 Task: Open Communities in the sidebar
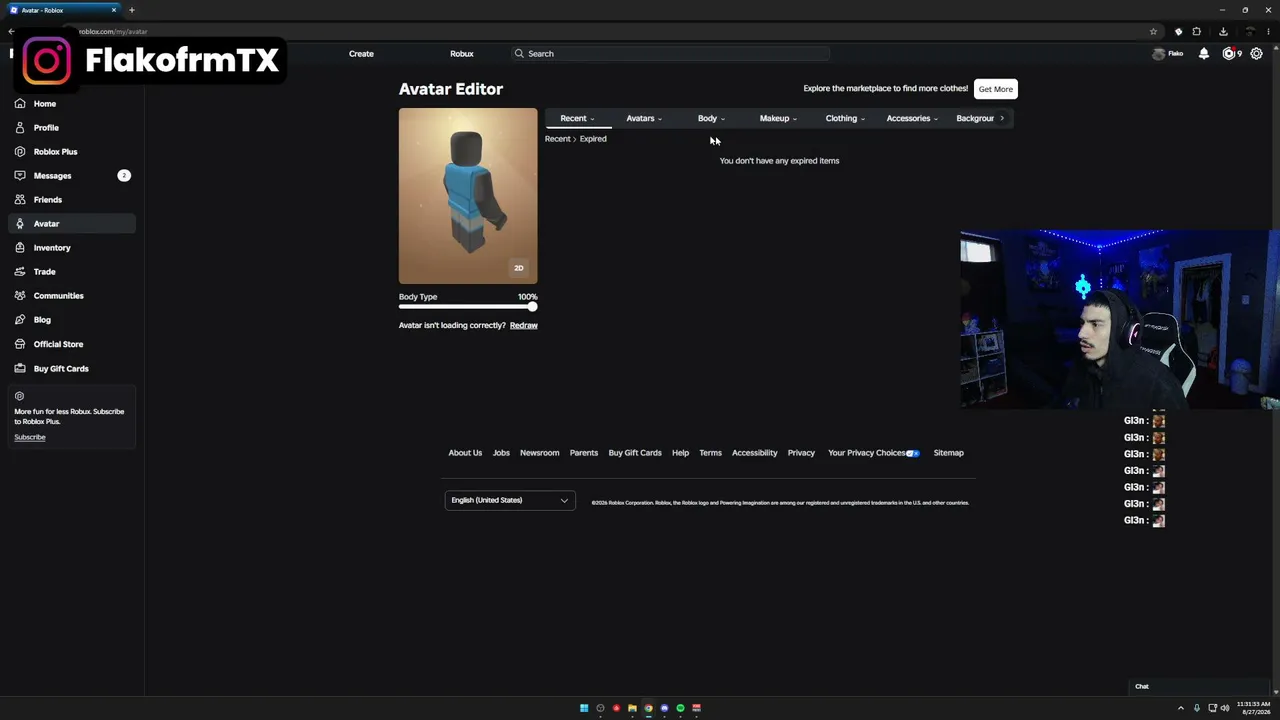70,296
